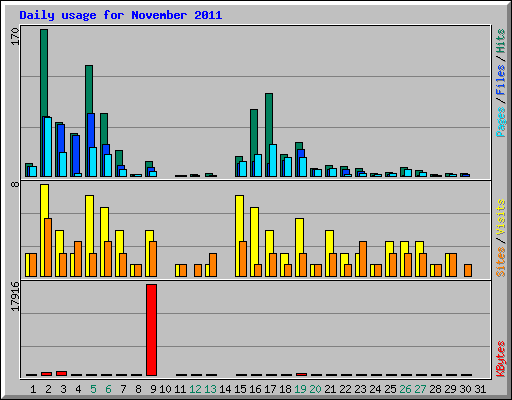Select the green "Hits" legend label

click(501, 41)
